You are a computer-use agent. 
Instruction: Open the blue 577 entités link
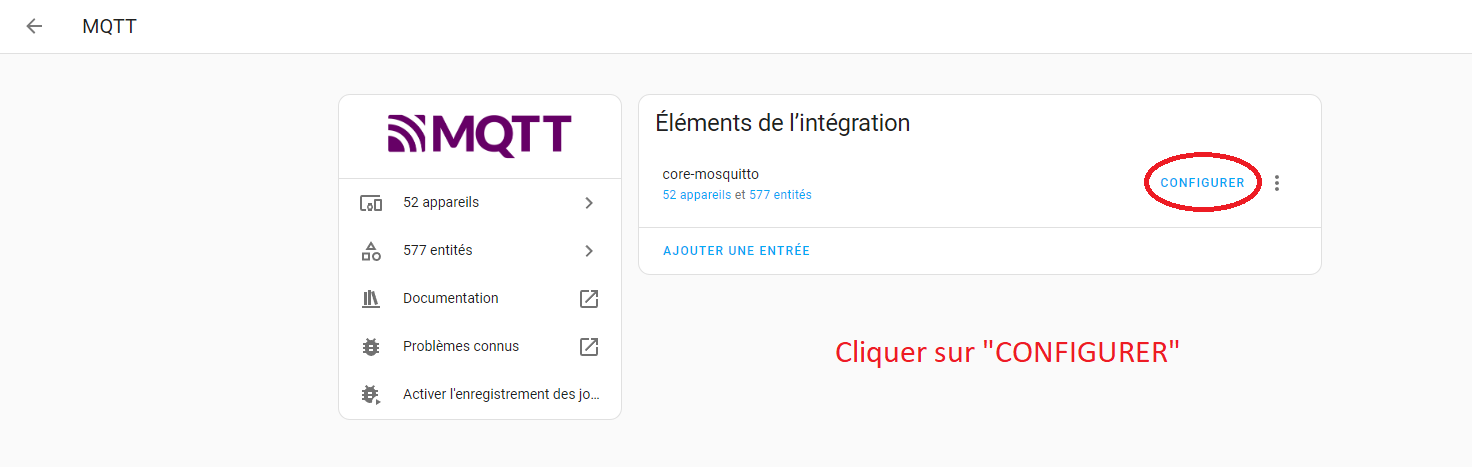point(780,195)
